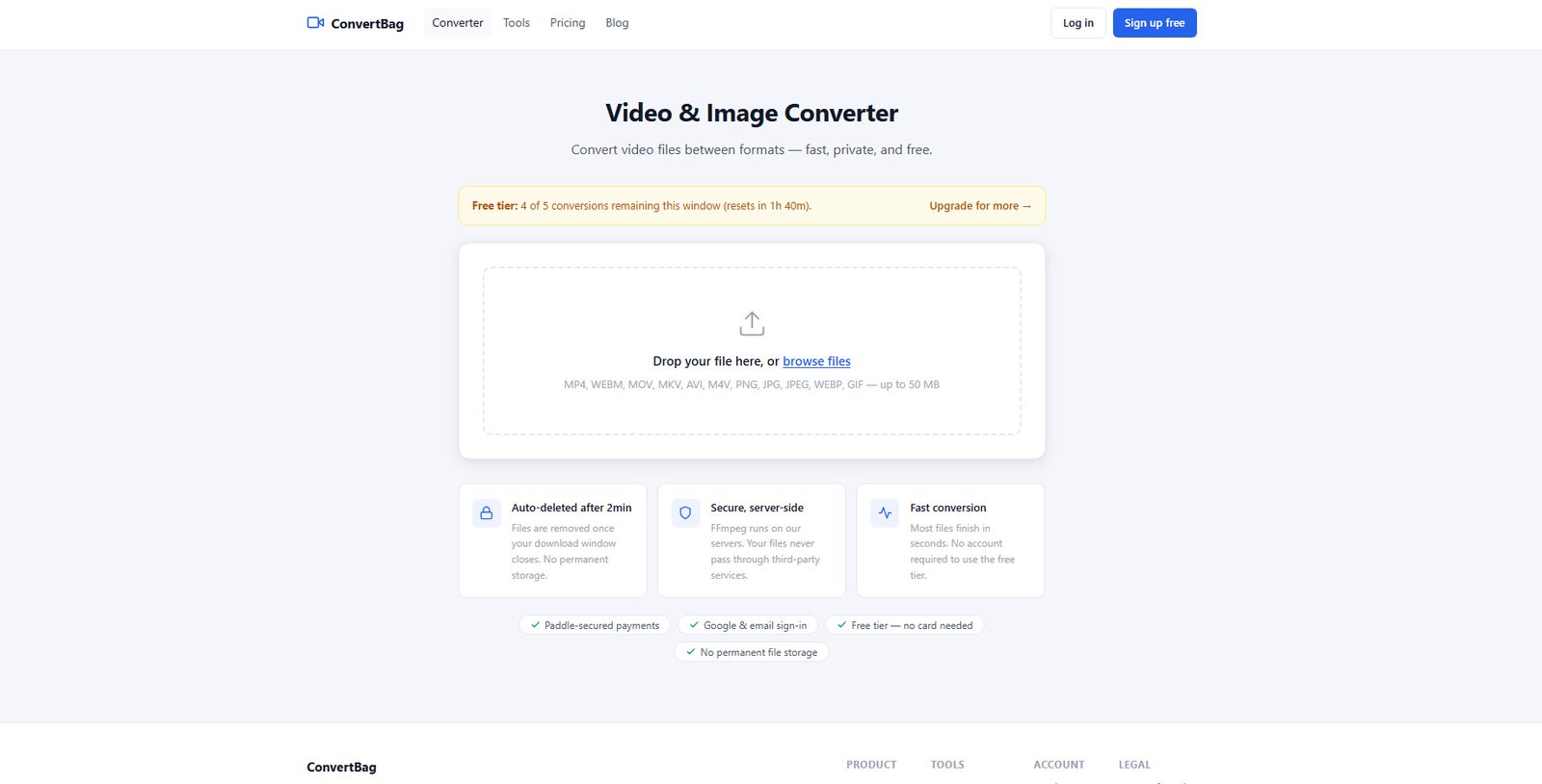1542x784 pixels.
Task: Click the ConvertBag footer brand name
Action: tap(341, 768)
